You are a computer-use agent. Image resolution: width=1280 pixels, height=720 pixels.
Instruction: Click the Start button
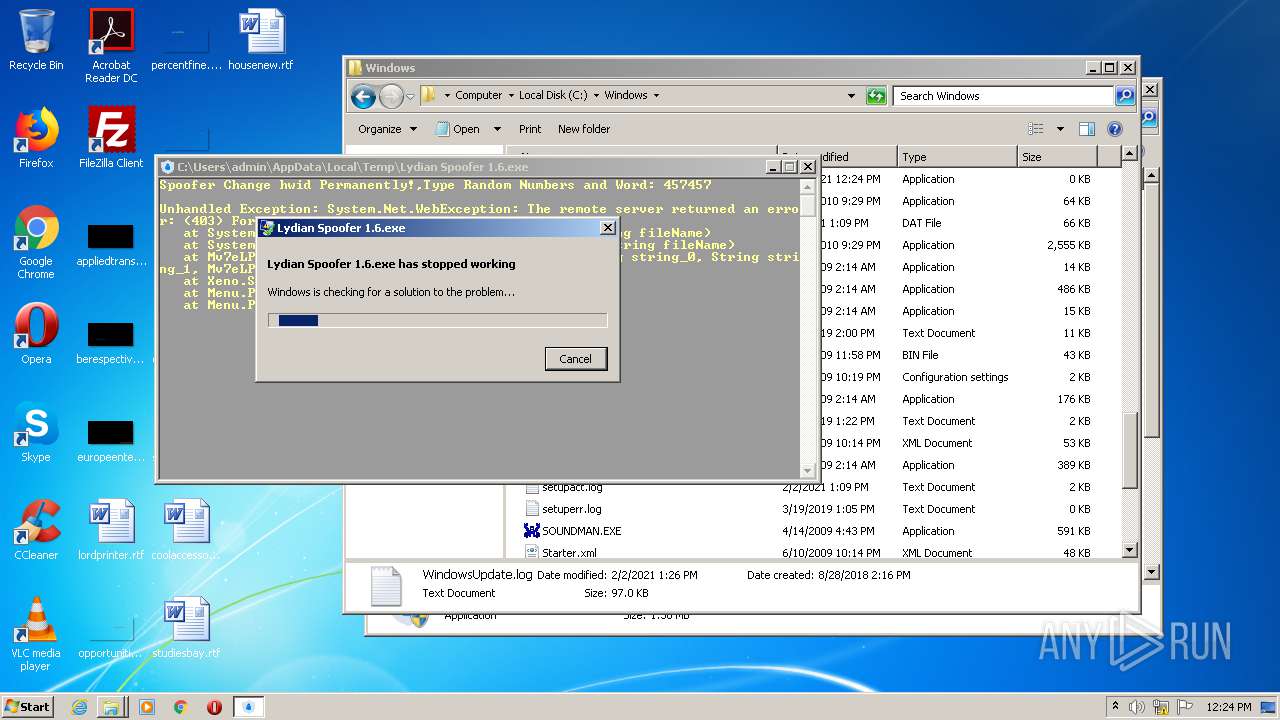[28, 707]
